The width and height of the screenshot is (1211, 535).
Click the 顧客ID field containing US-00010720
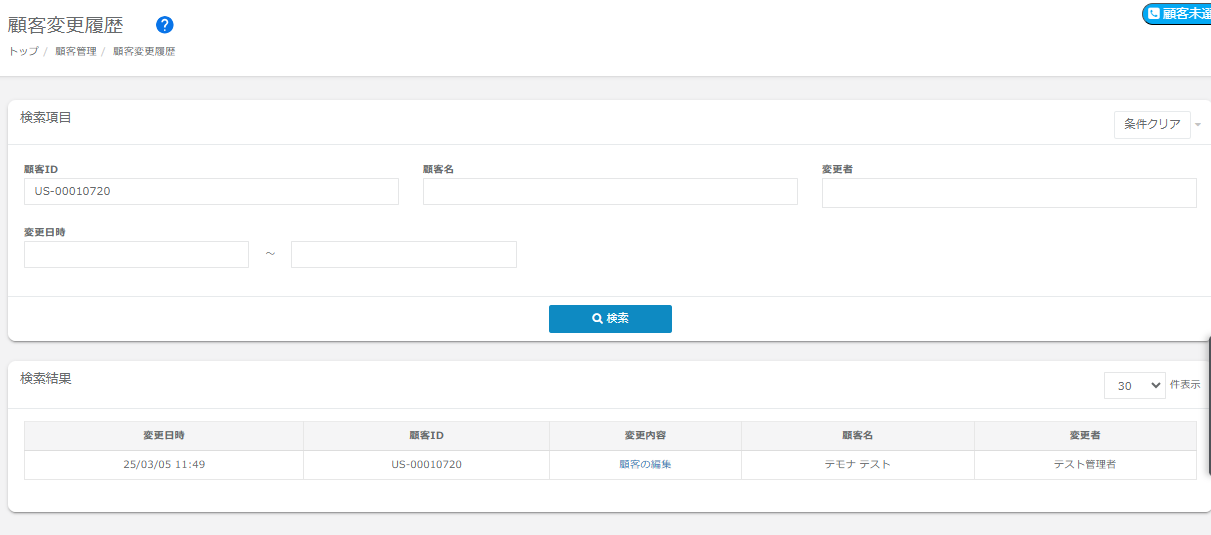pos(211,192)
